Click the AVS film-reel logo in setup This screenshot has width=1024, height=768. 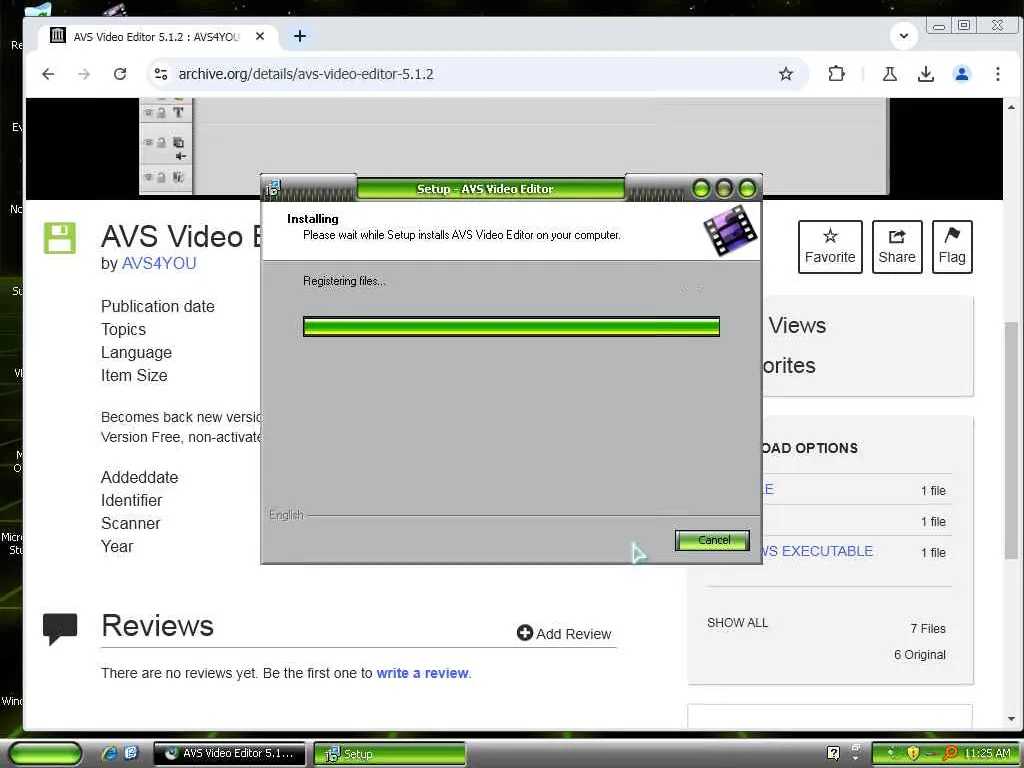tap(730, 230)
